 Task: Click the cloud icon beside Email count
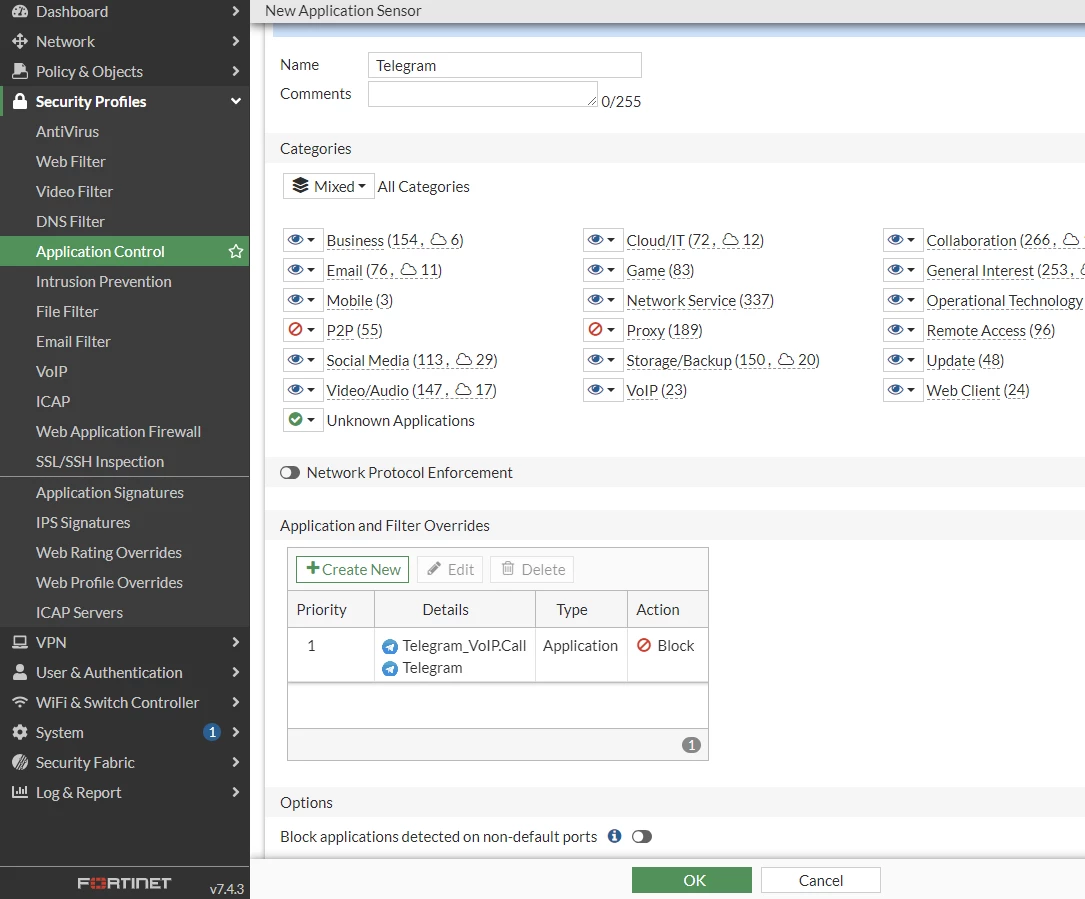(409, 269)
